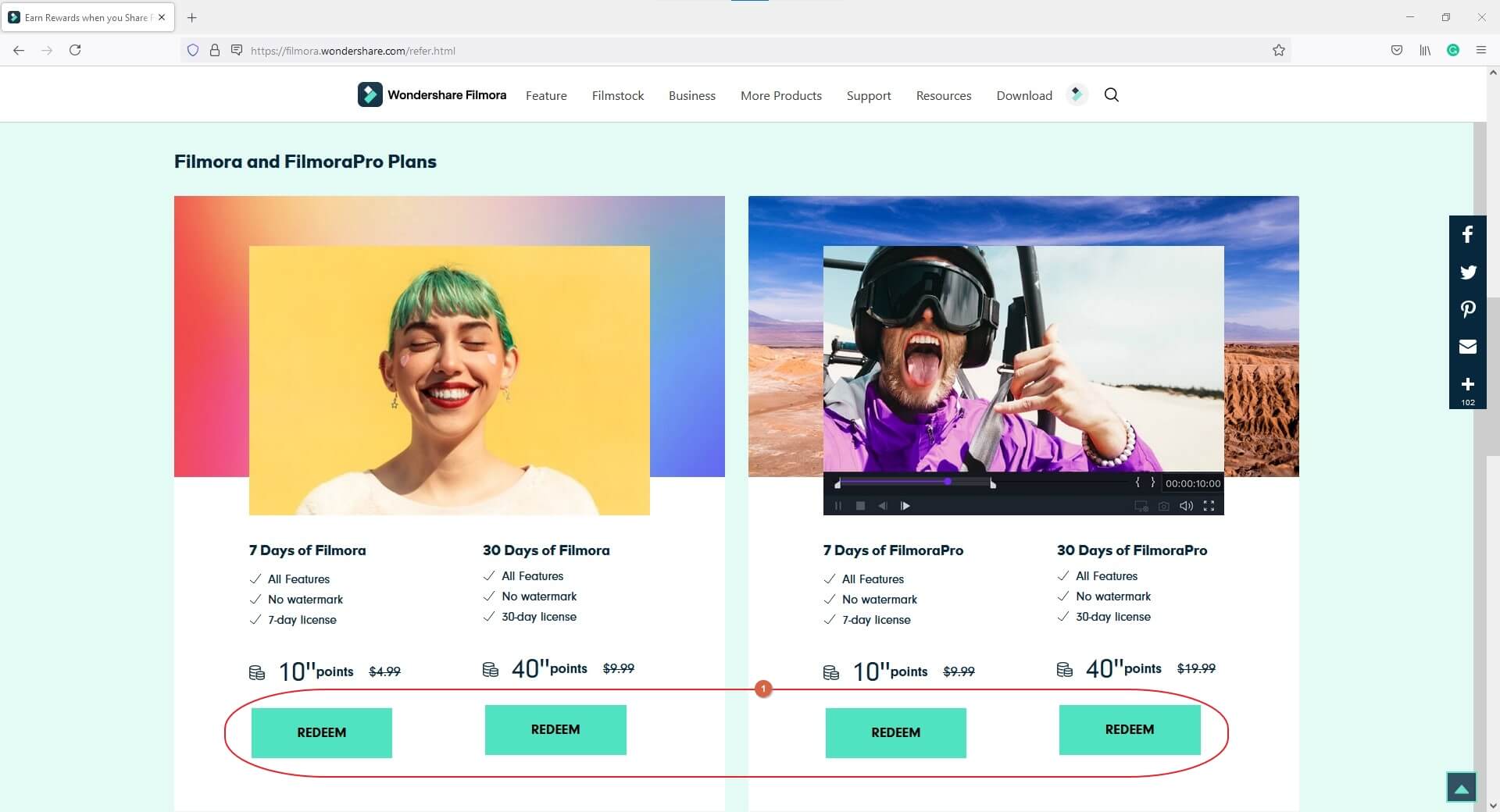Viewport: 1500px width, 812px height.
Task: Go to the Download menu item
Action: point(1023,95)
